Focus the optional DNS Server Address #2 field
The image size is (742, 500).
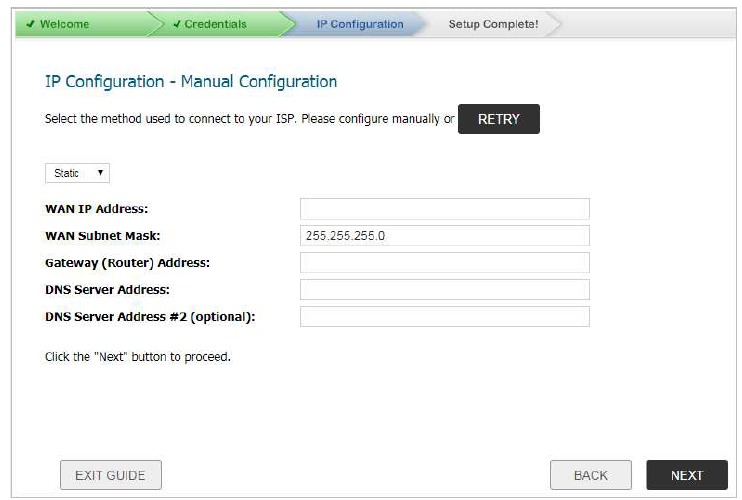tap(444, 317)
